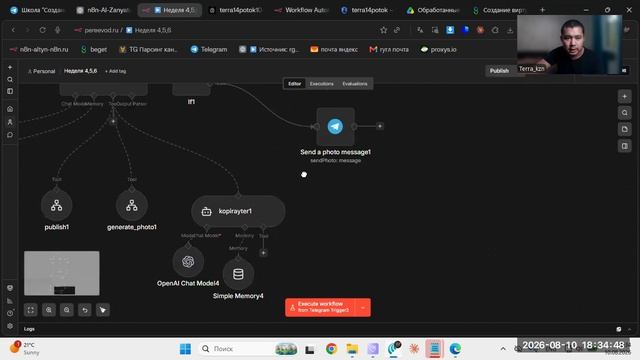Click the canvas minimap thumbnail
The image size is (640, 360).
[62, 273]
